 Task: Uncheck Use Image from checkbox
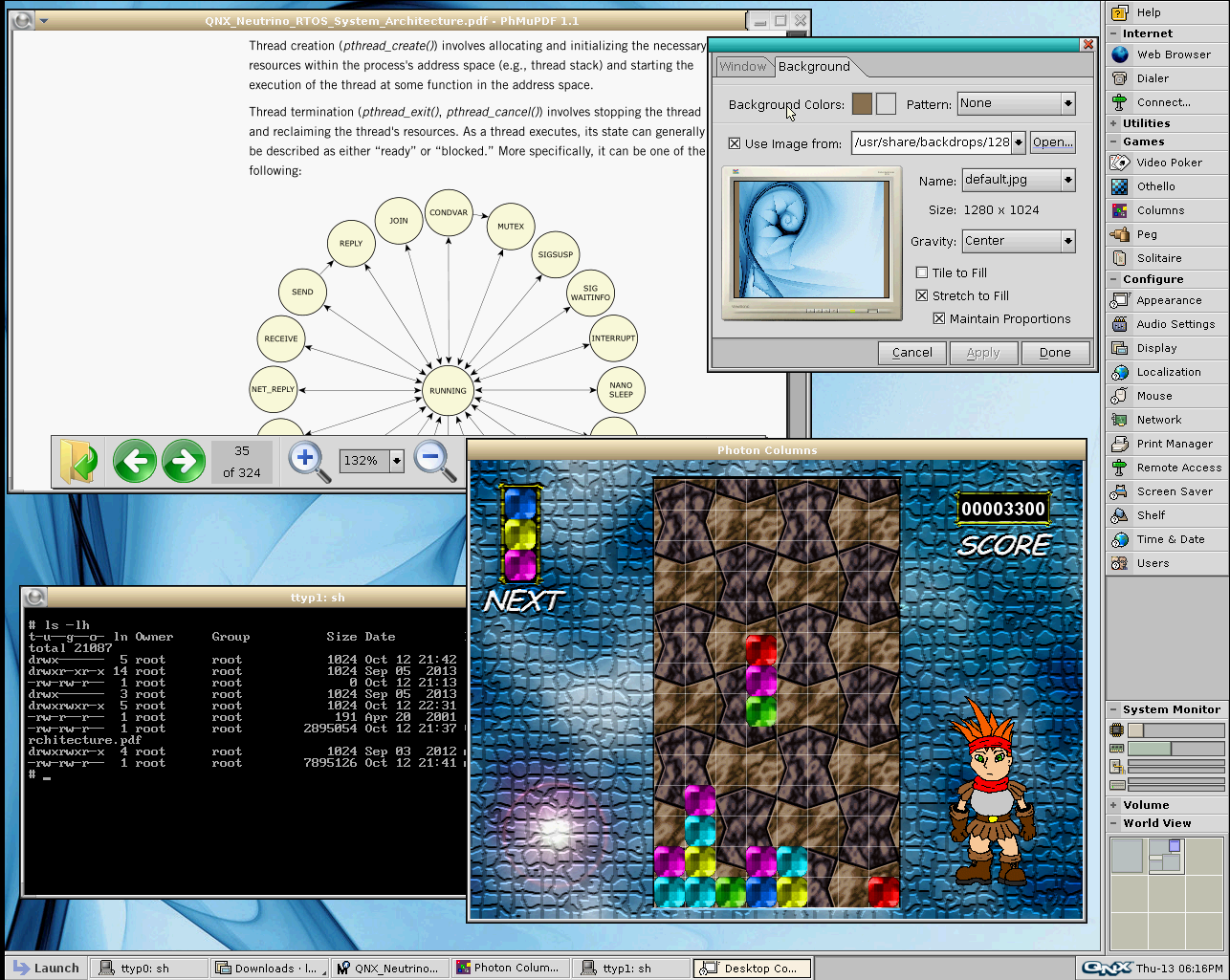pyautogui.click(x=735, y=143)
